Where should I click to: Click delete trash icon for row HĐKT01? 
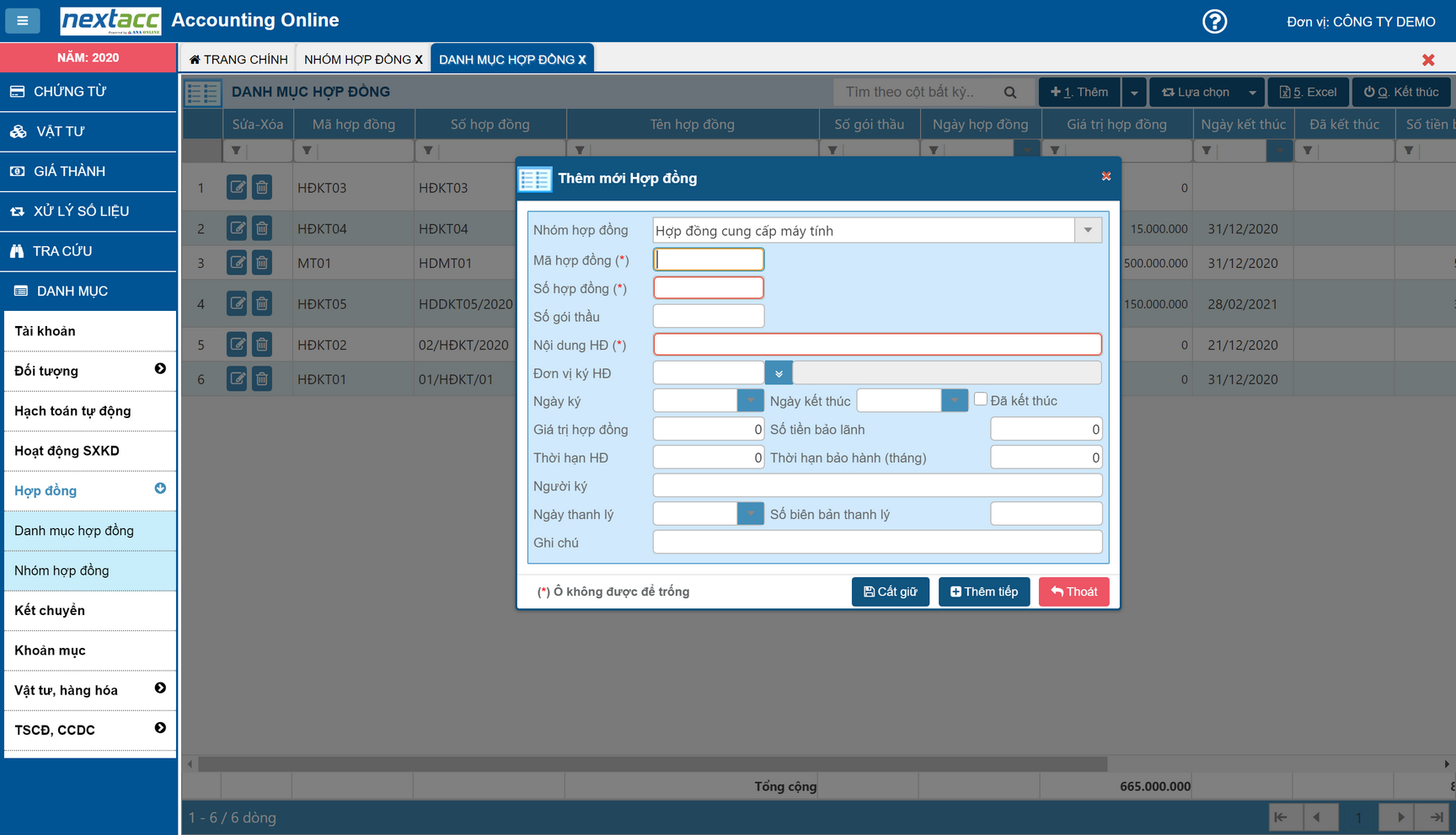pos(262,378)
